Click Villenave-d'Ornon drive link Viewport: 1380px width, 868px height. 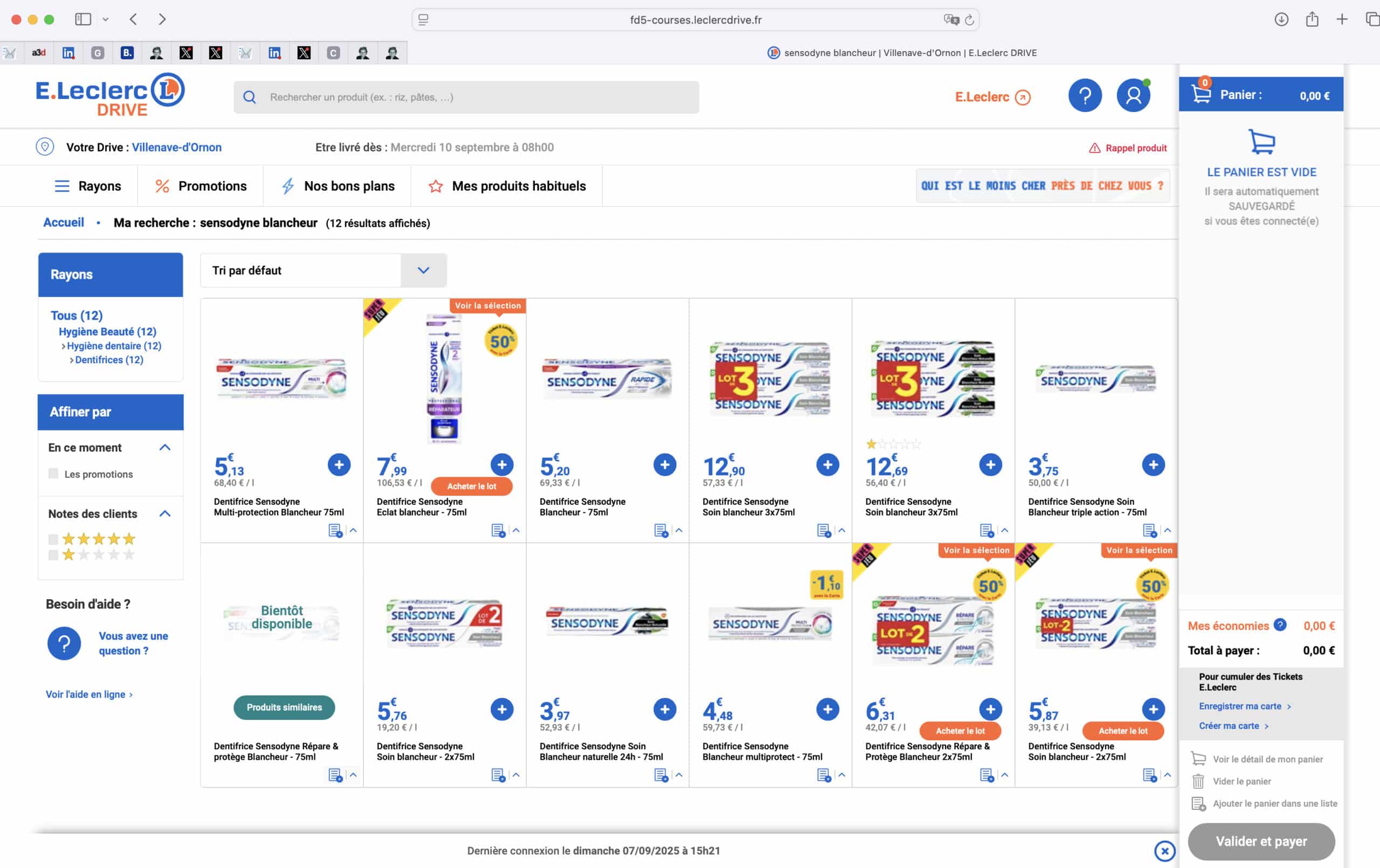[x=176, y=147]
